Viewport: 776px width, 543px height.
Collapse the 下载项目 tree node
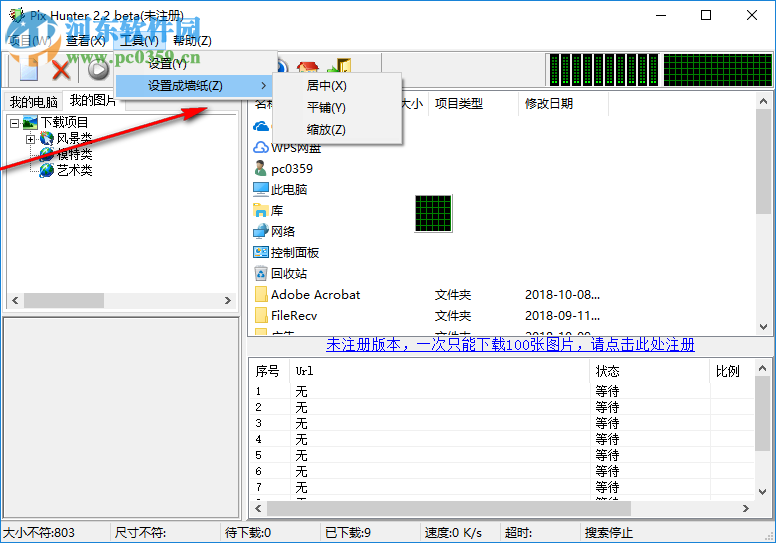(x=15, y=123)
